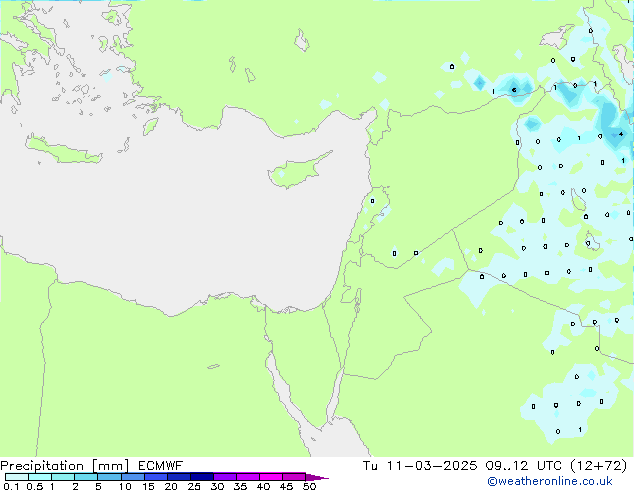Click the 1–2 mm legend color swatch
Viewport: 634px width, 490px height.
coord(63,477)
